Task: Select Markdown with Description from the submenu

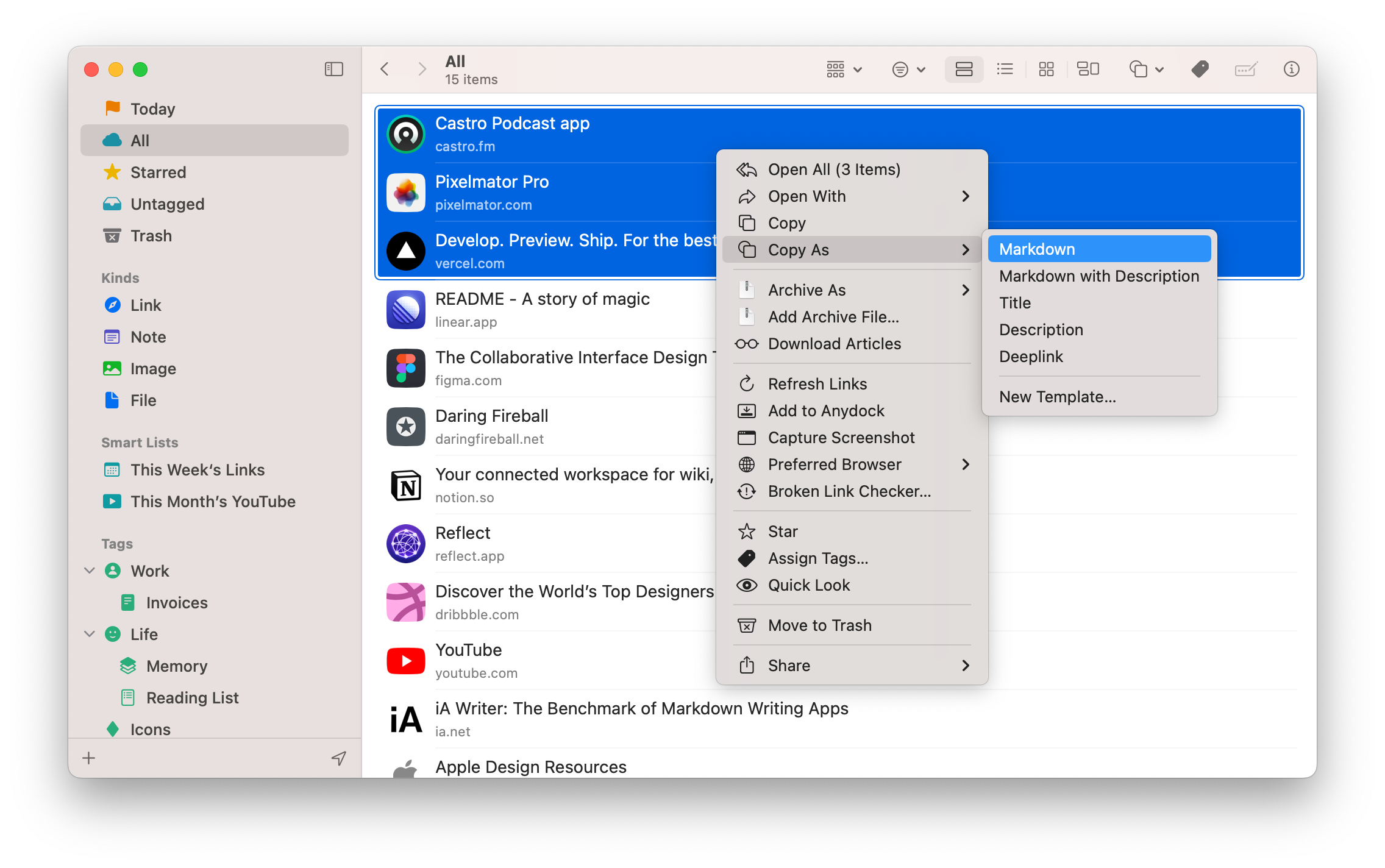Action: pos(1098,276)
